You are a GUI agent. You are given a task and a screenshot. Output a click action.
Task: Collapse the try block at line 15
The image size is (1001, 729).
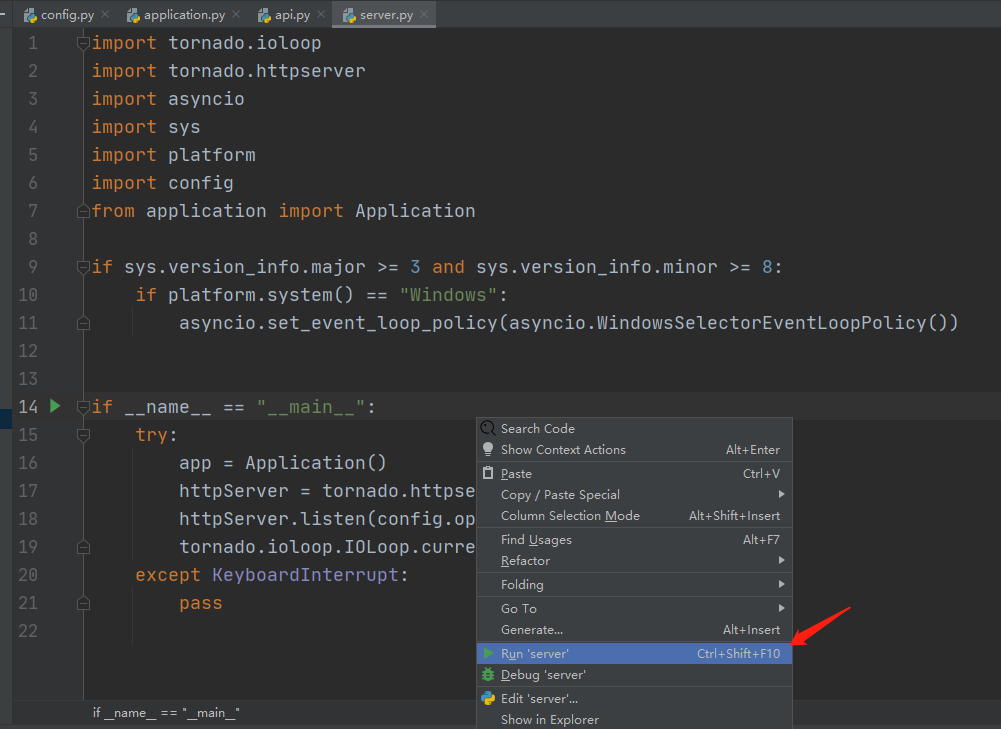pyautogui.click(x=83, y=435)
